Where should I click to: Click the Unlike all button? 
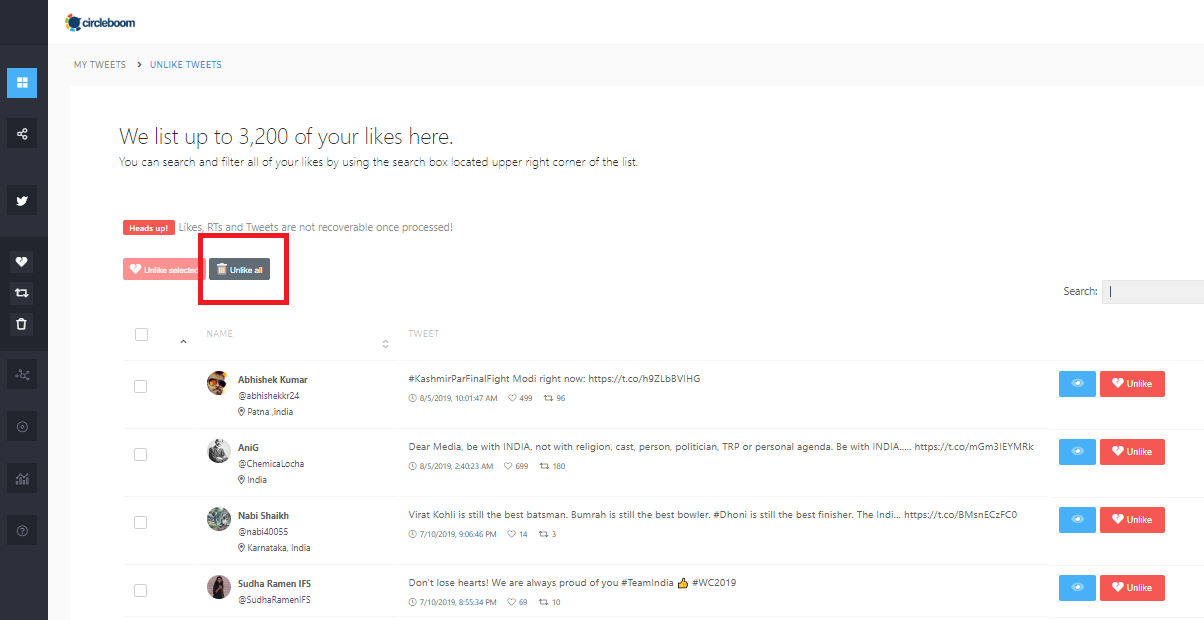pyautogui.click(x=239, y=269)
